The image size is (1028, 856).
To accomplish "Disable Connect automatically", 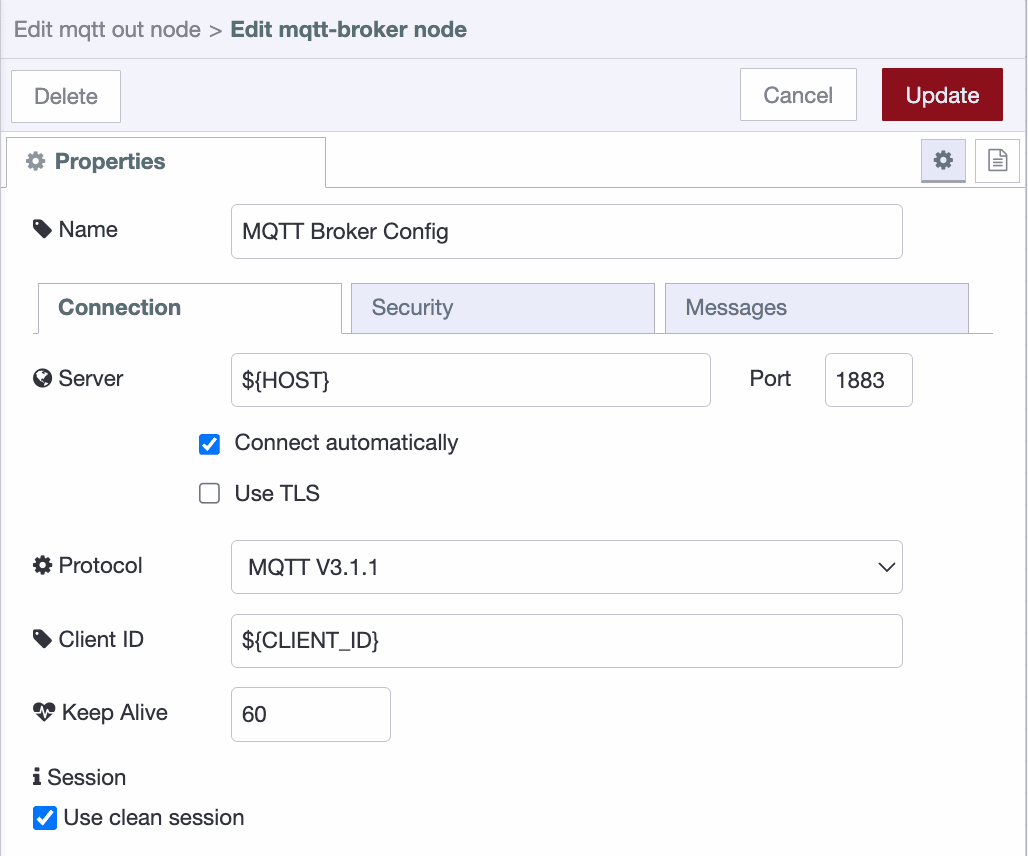I will click(209, 443).
